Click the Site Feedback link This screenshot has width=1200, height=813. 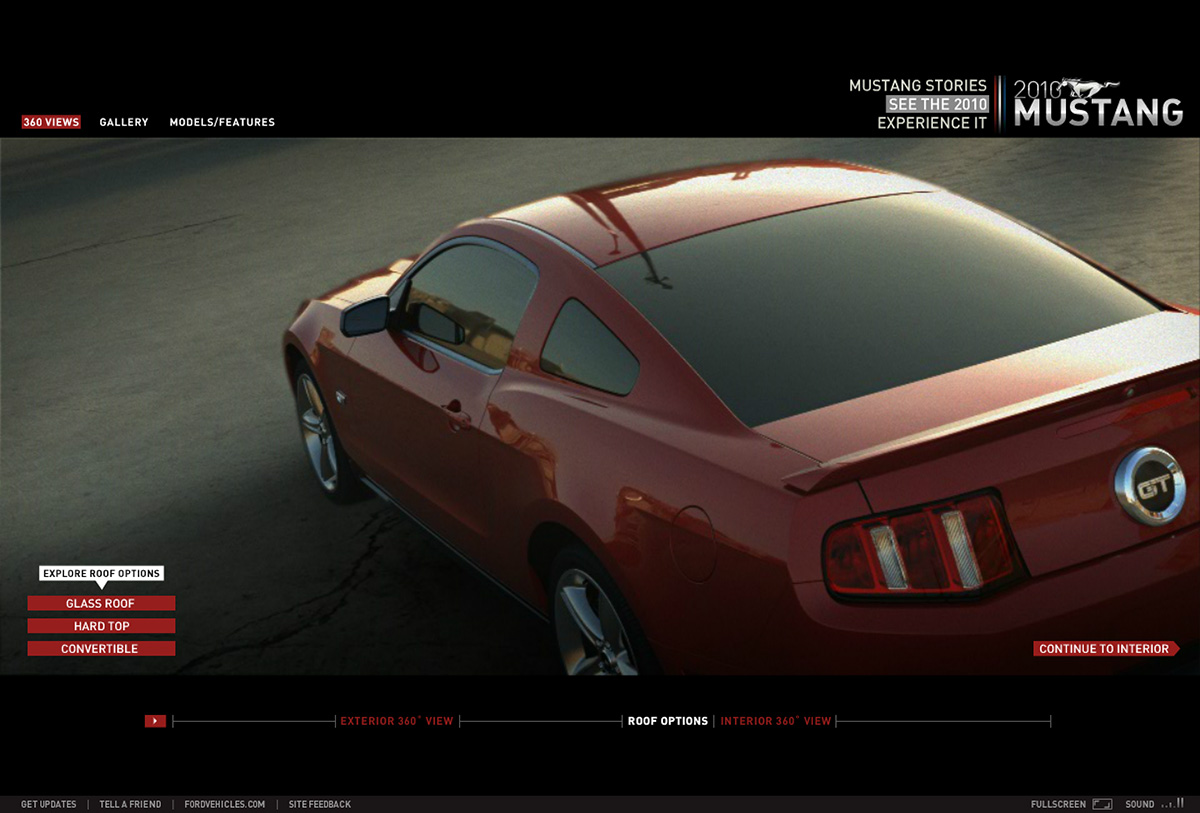[320, 804]
